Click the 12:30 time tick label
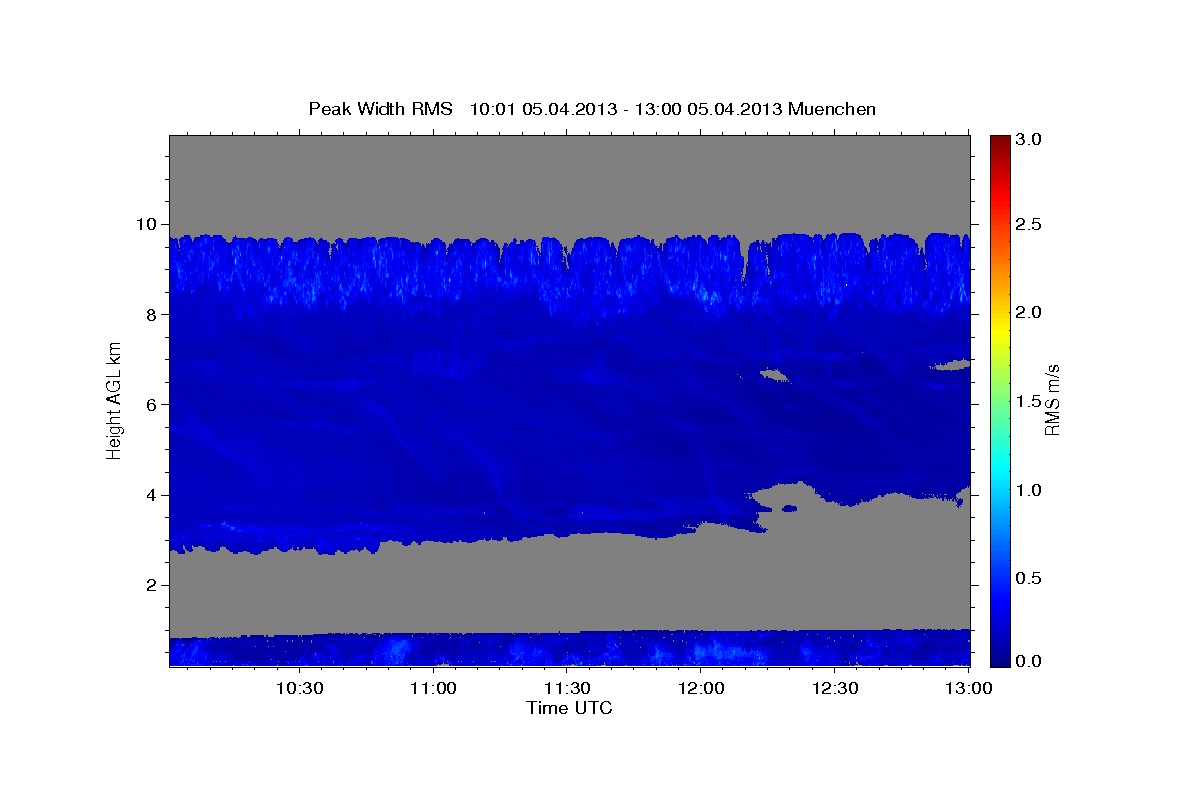1200x800 pixels. (835, 689)
